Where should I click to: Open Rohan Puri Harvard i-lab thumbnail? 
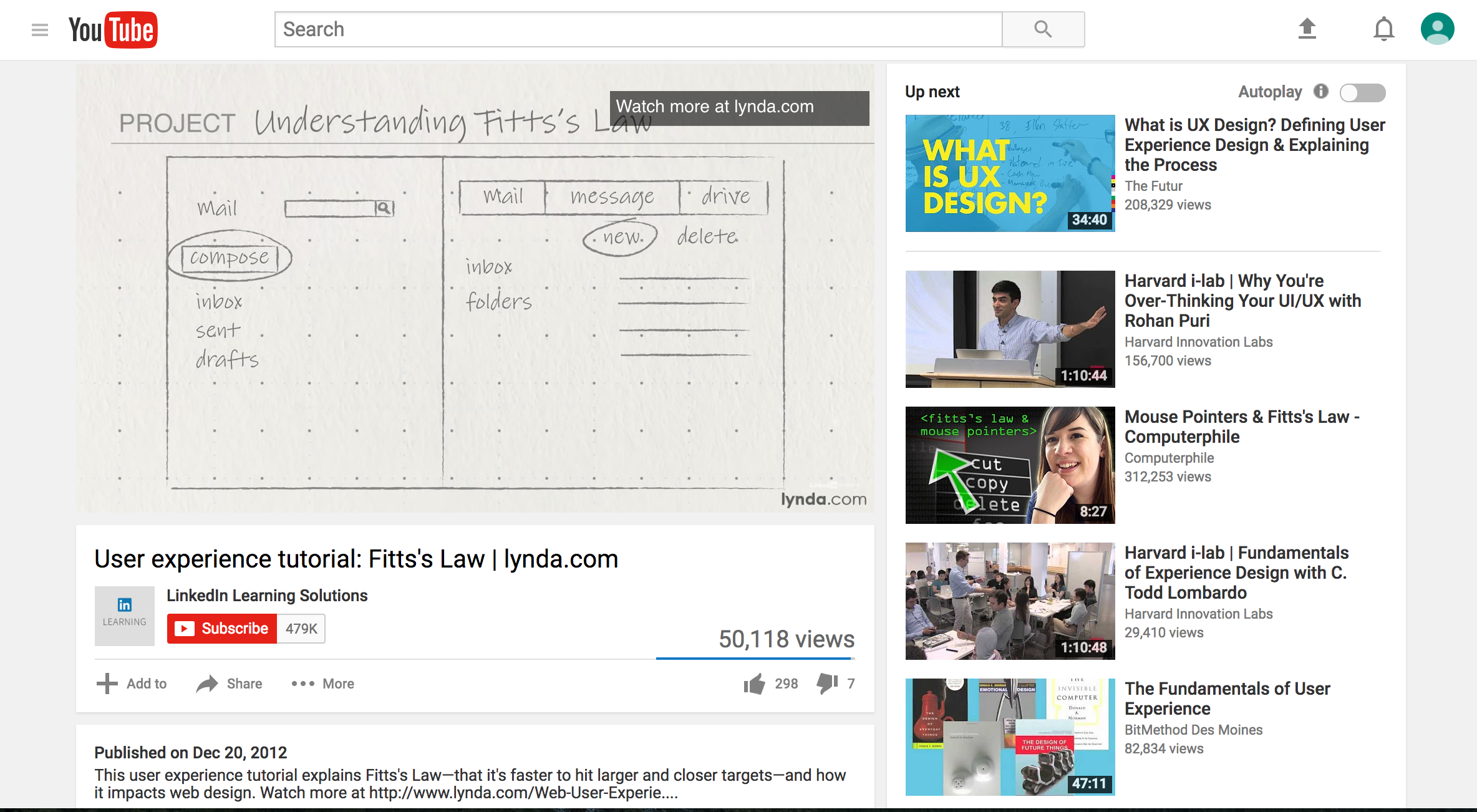tap(1010, 329)
